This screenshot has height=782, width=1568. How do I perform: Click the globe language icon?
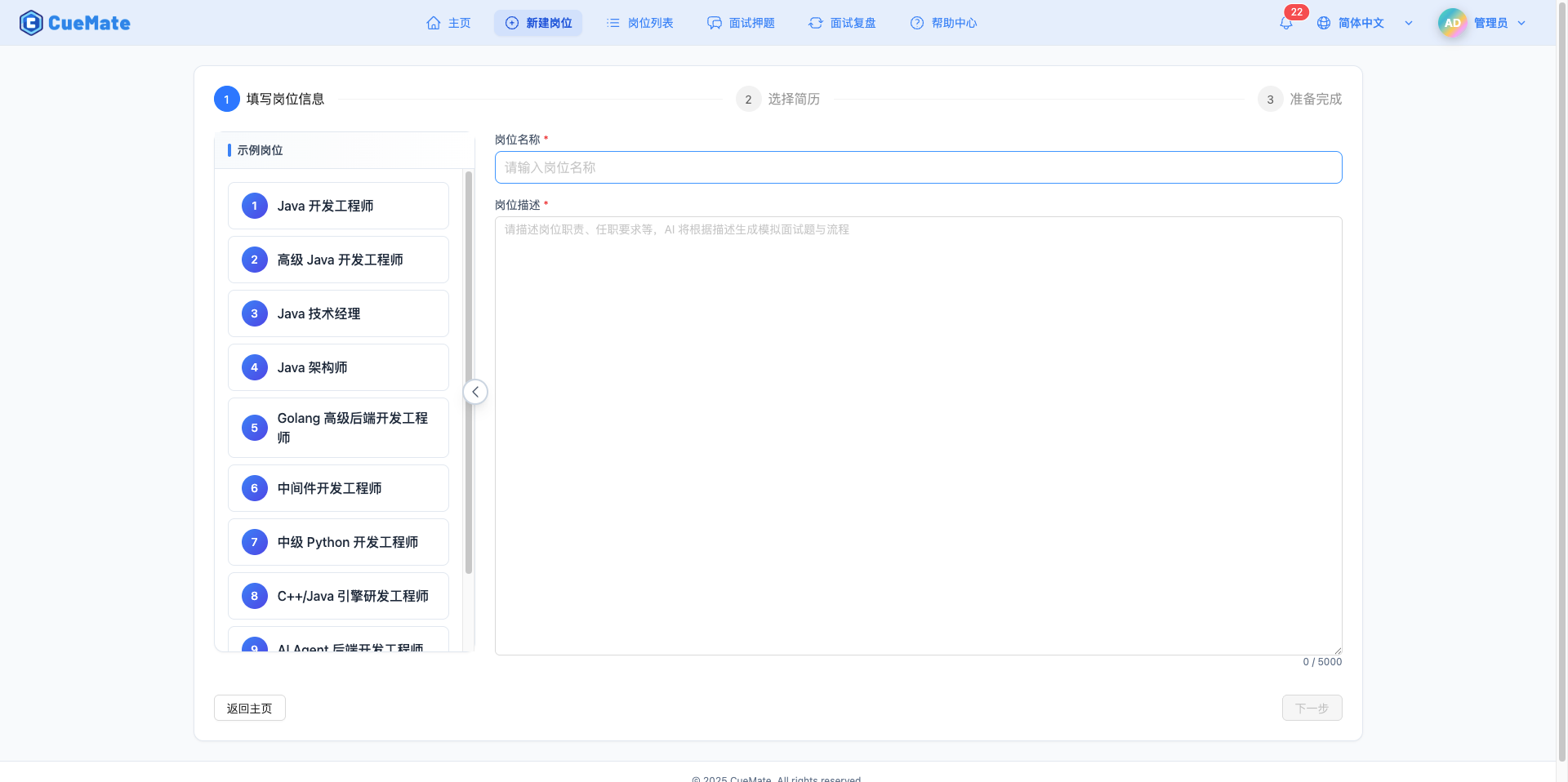click(1323, 23)
